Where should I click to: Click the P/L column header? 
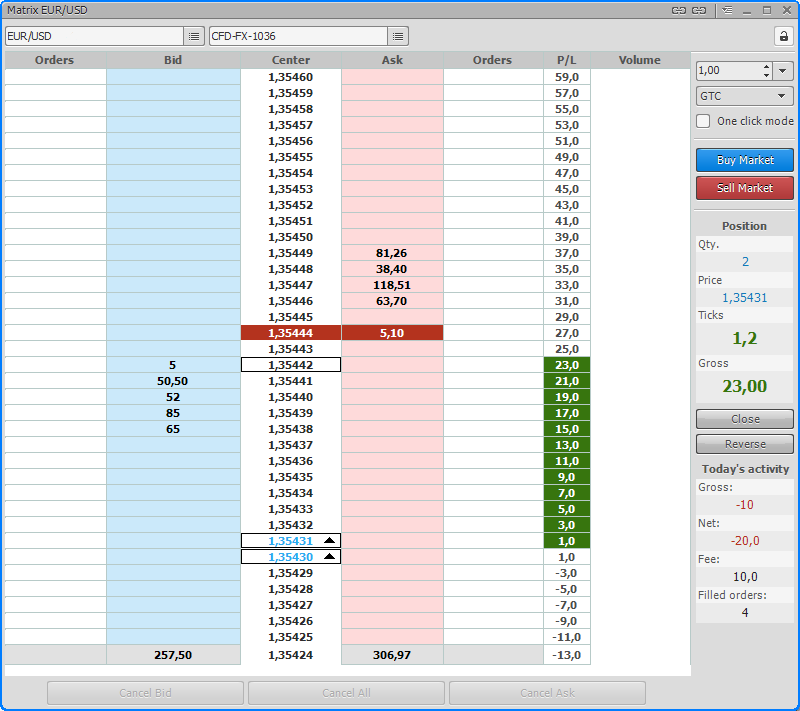(x=567, y=60)
